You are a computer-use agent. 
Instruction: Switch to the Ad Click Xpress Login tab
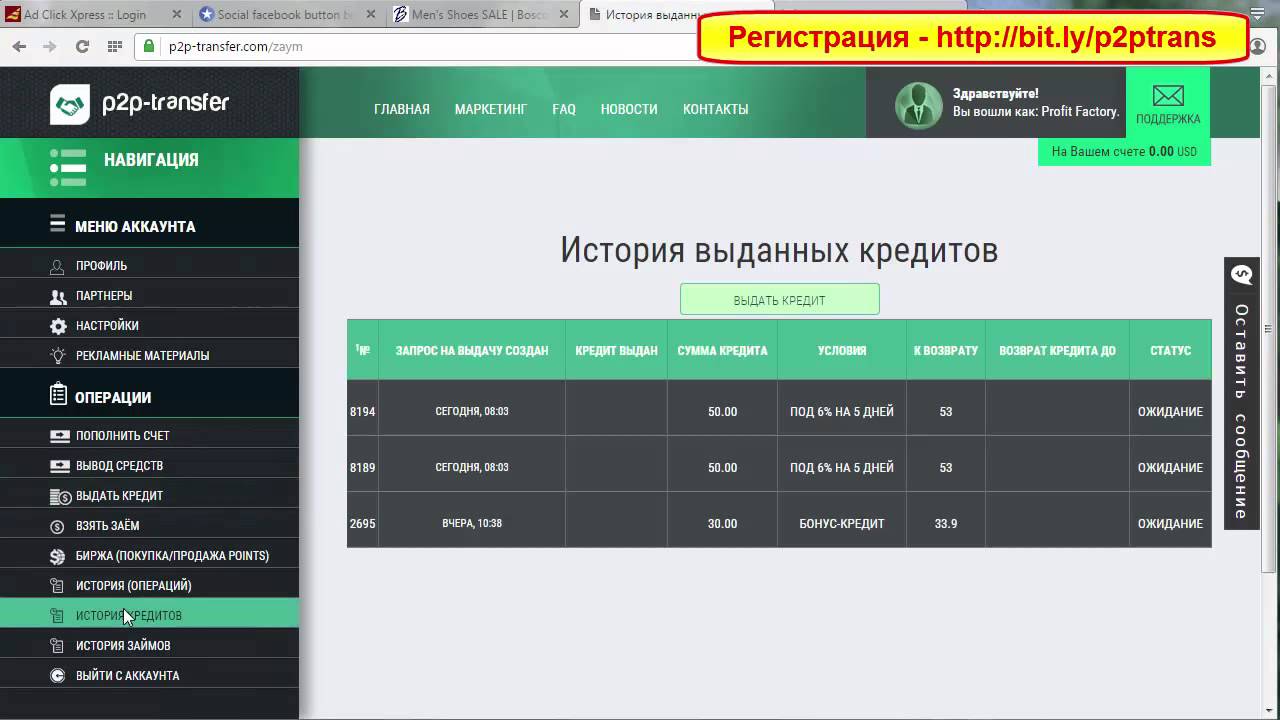click(x=90, y=15)
